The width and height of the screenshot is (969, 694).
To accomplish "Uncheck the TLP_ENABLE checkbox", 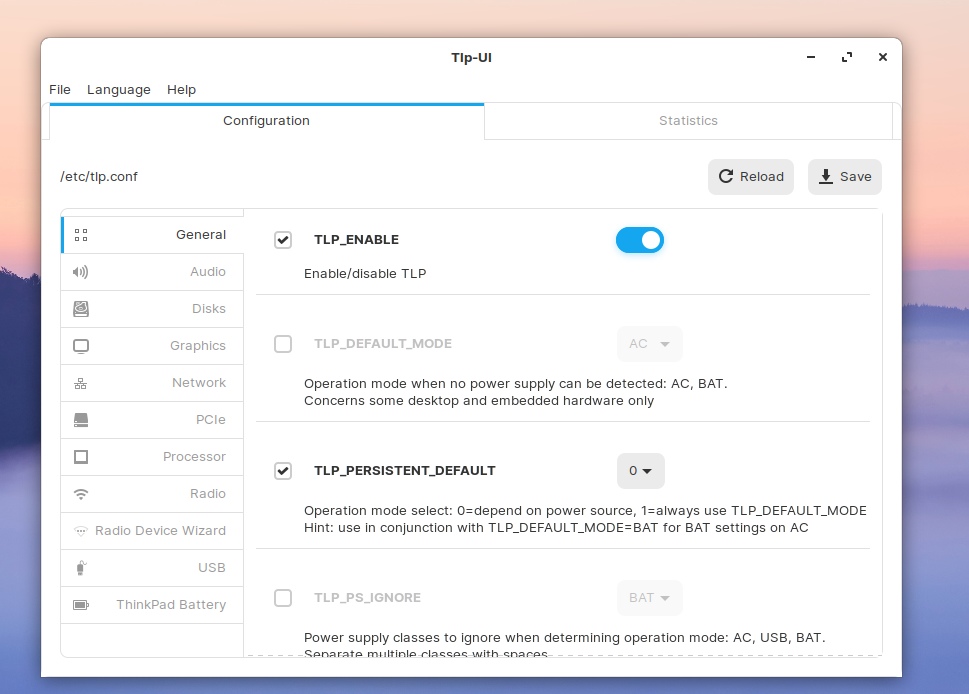I will [283, 240].
